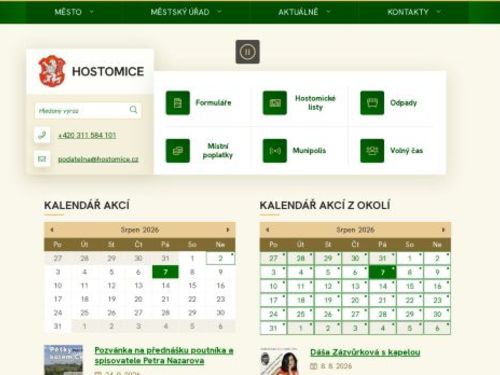The height and width of the screenshot is (375, 500).
Task: Select day 26 in Kalendář akcí
Action: (x=111, y=313)
